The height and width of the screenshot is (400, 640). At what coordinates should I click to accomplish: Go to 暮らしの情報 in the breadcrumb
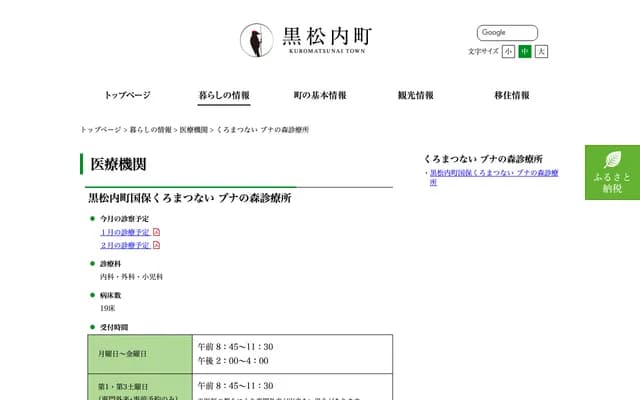click(150, 130)
